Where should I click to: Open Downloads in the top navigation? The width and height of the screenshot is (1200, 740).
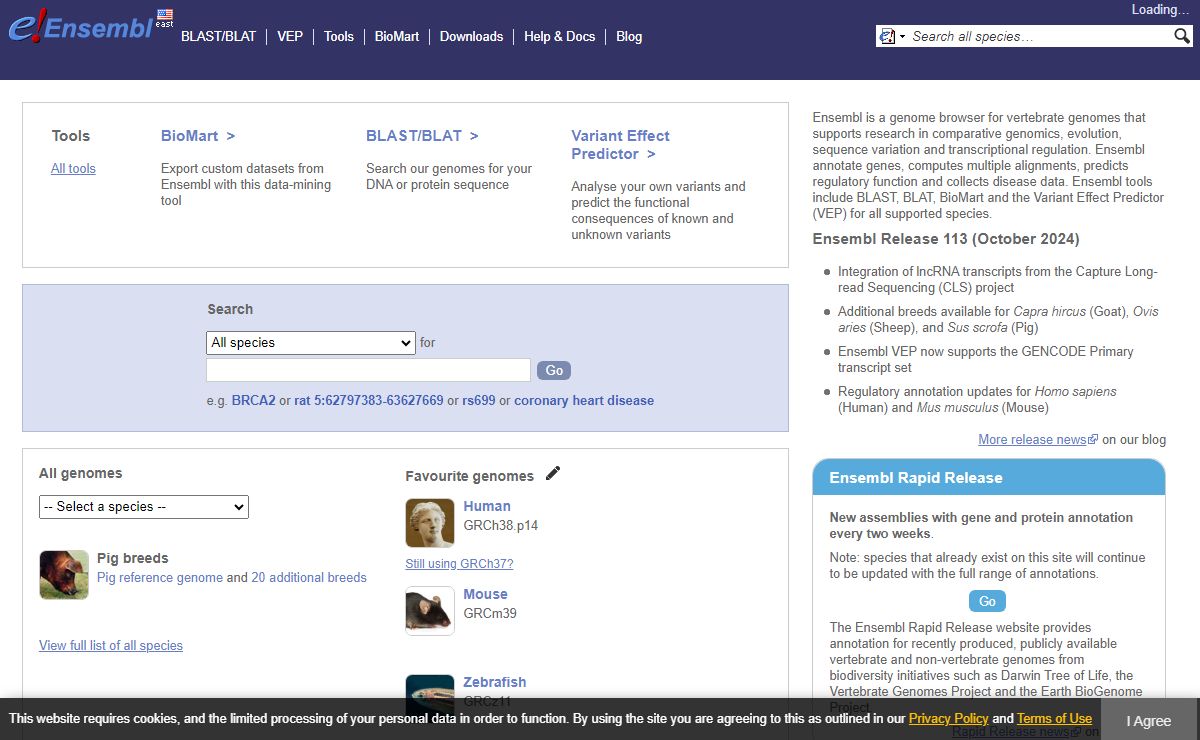pos(471,36)
